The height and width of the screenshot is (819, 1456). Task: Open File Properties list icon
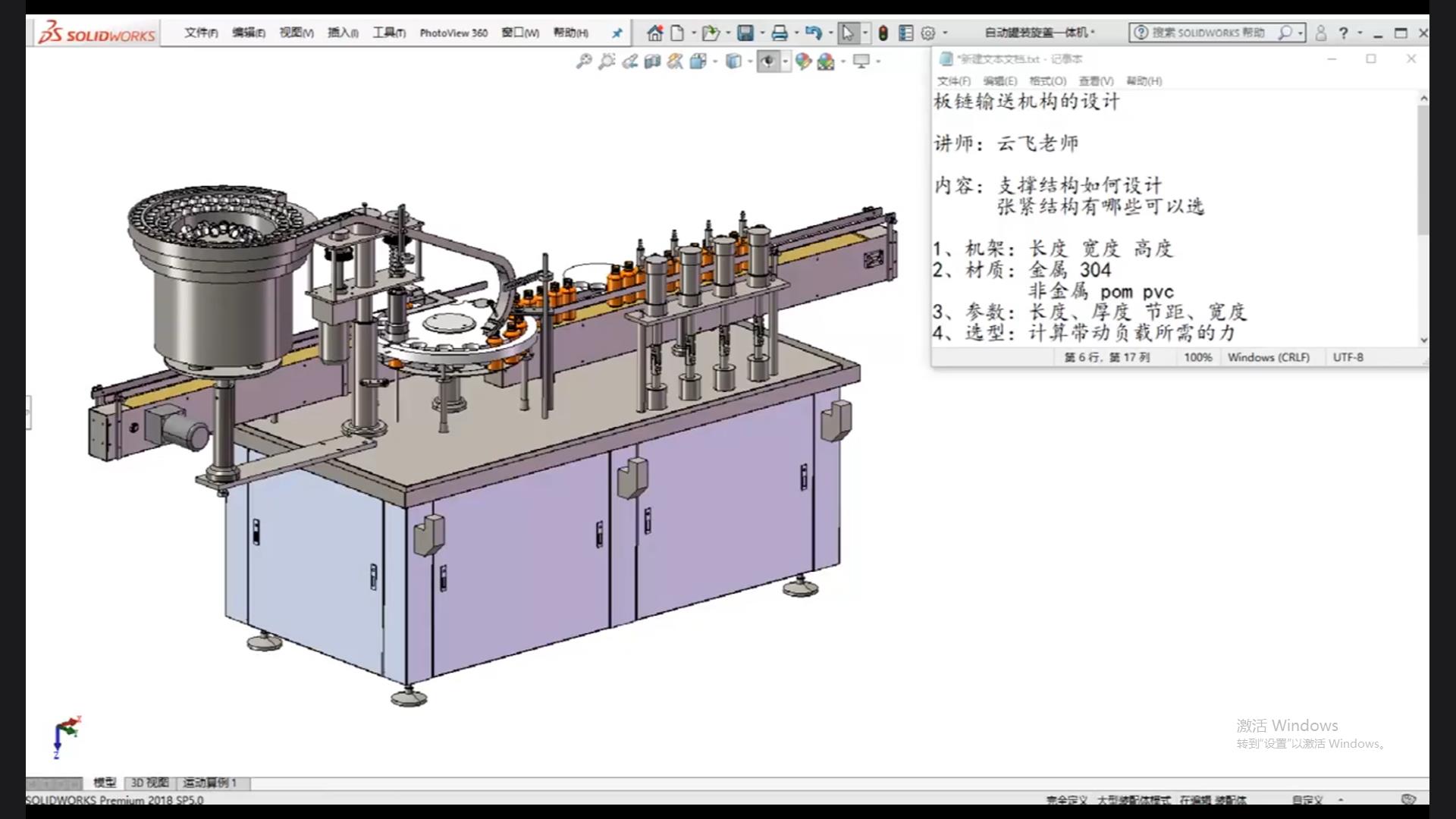pyautogui.click(x=905, y=33)
